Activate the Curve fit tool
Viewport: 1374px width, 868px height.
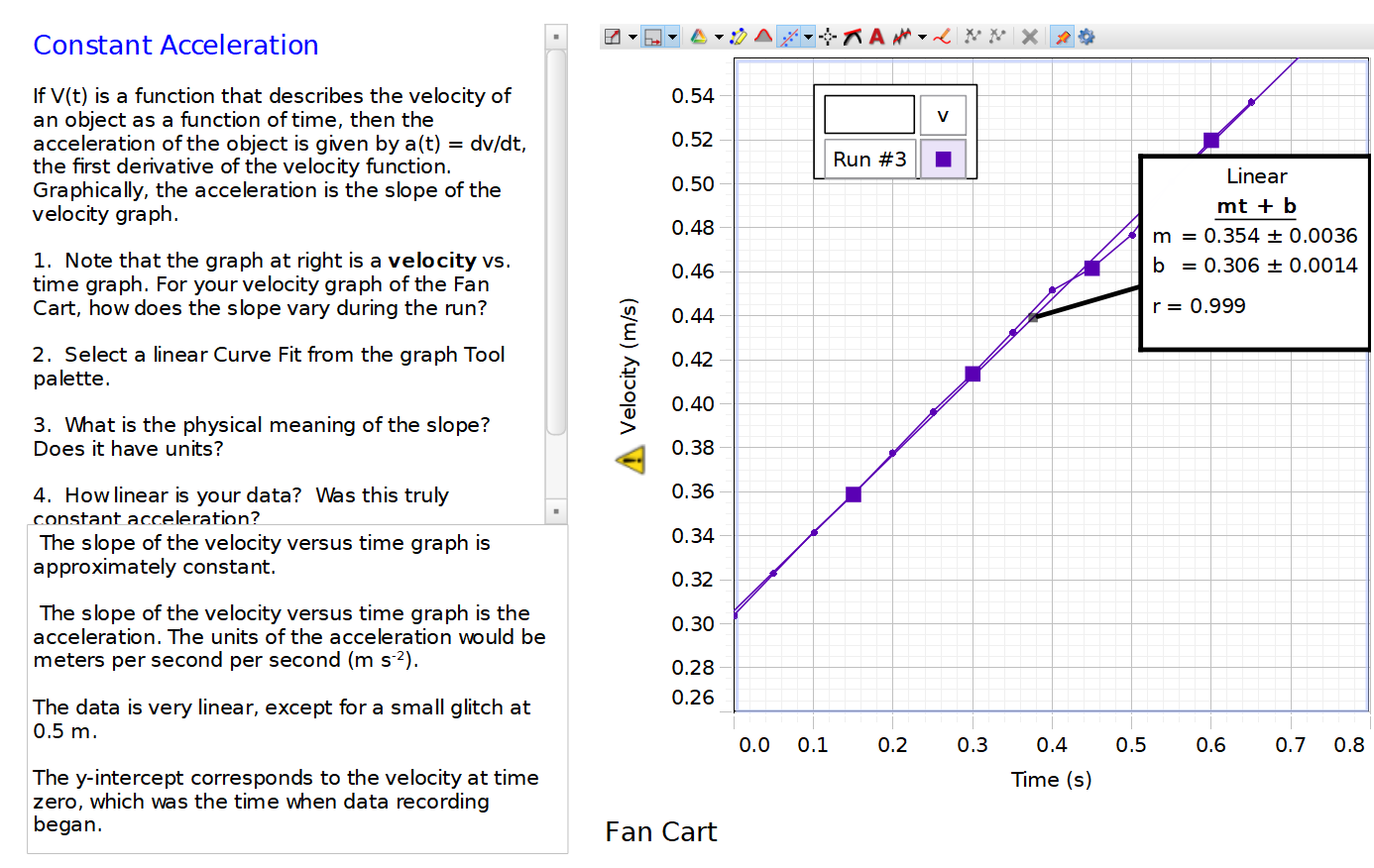point(789,37)
